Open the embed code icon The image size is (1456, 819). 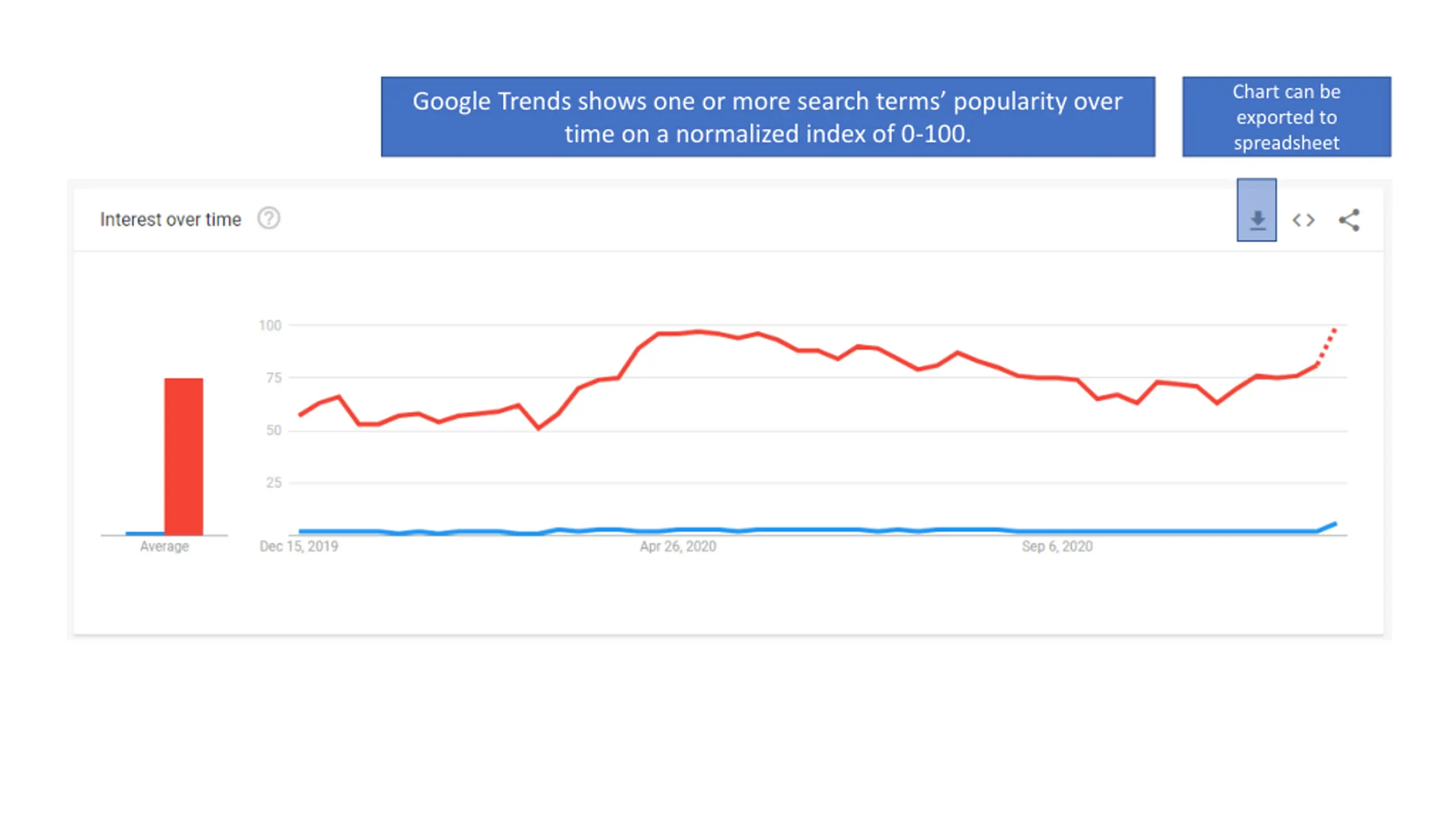(1303, 220)
